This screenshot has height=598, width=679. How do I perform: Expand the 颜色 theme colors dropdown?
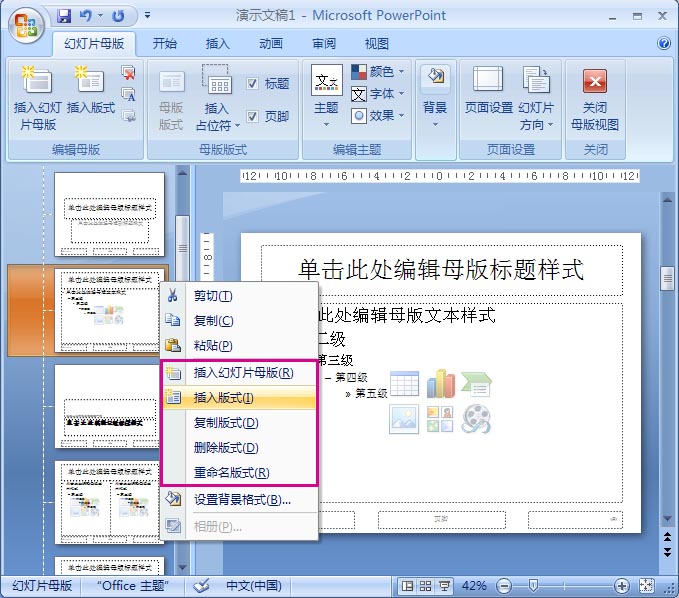tap(378, 72)
